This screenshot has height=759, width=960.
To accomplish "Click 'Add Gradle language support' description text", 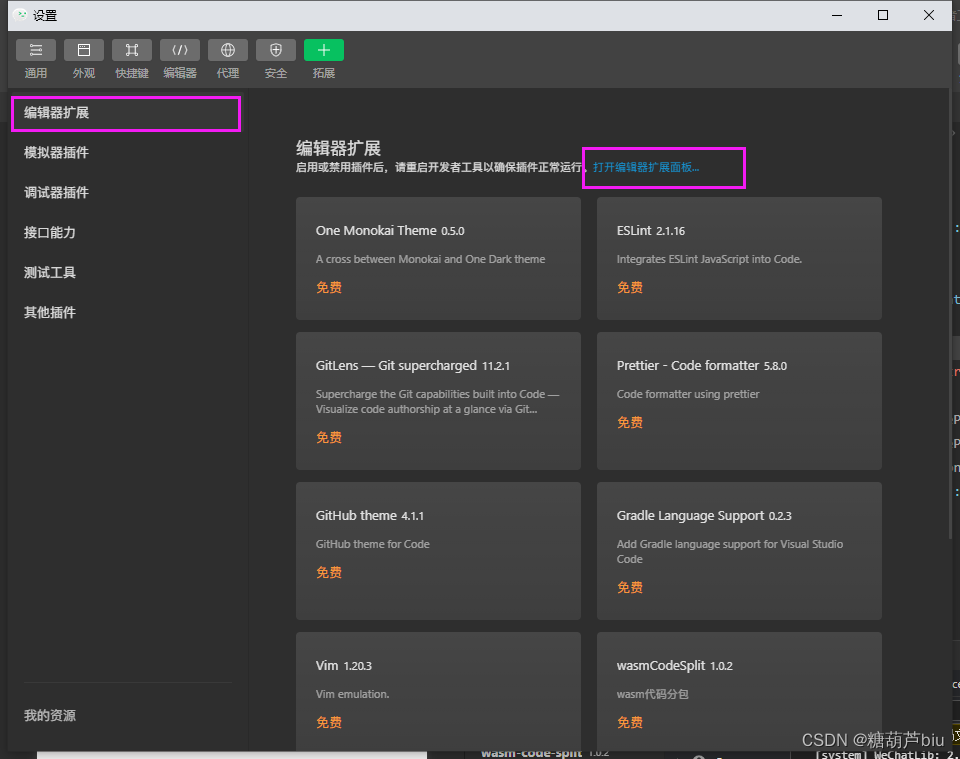I will click(730, 551).
